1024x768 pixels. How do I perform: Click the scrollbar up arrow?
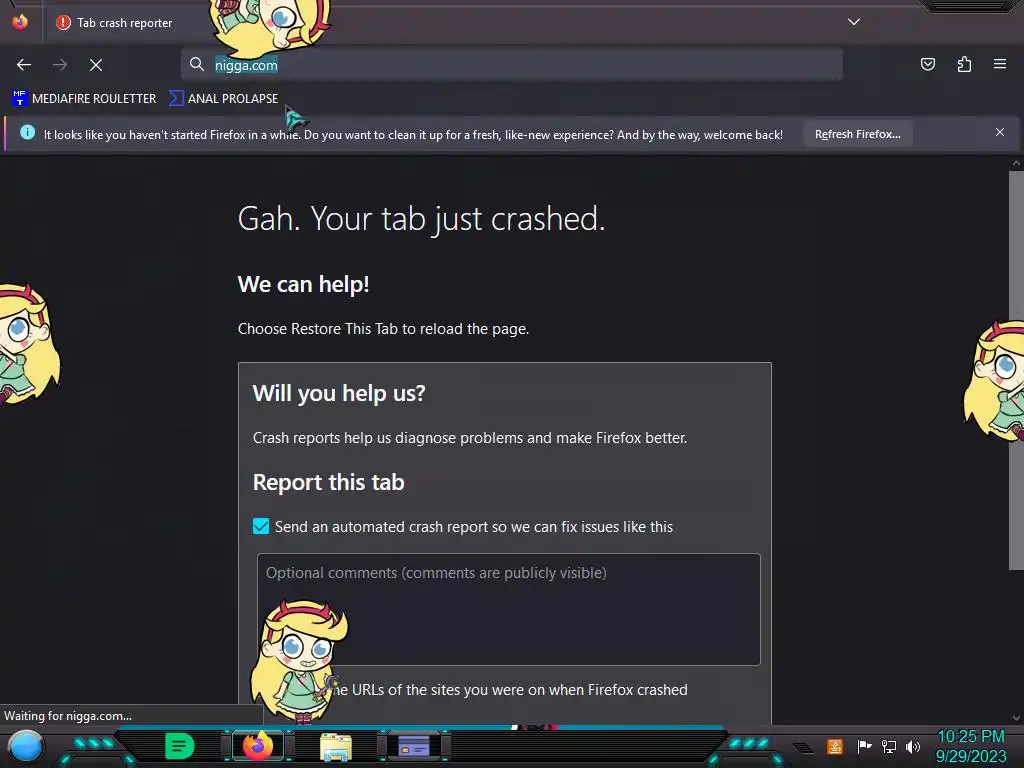pos(1016,163)
